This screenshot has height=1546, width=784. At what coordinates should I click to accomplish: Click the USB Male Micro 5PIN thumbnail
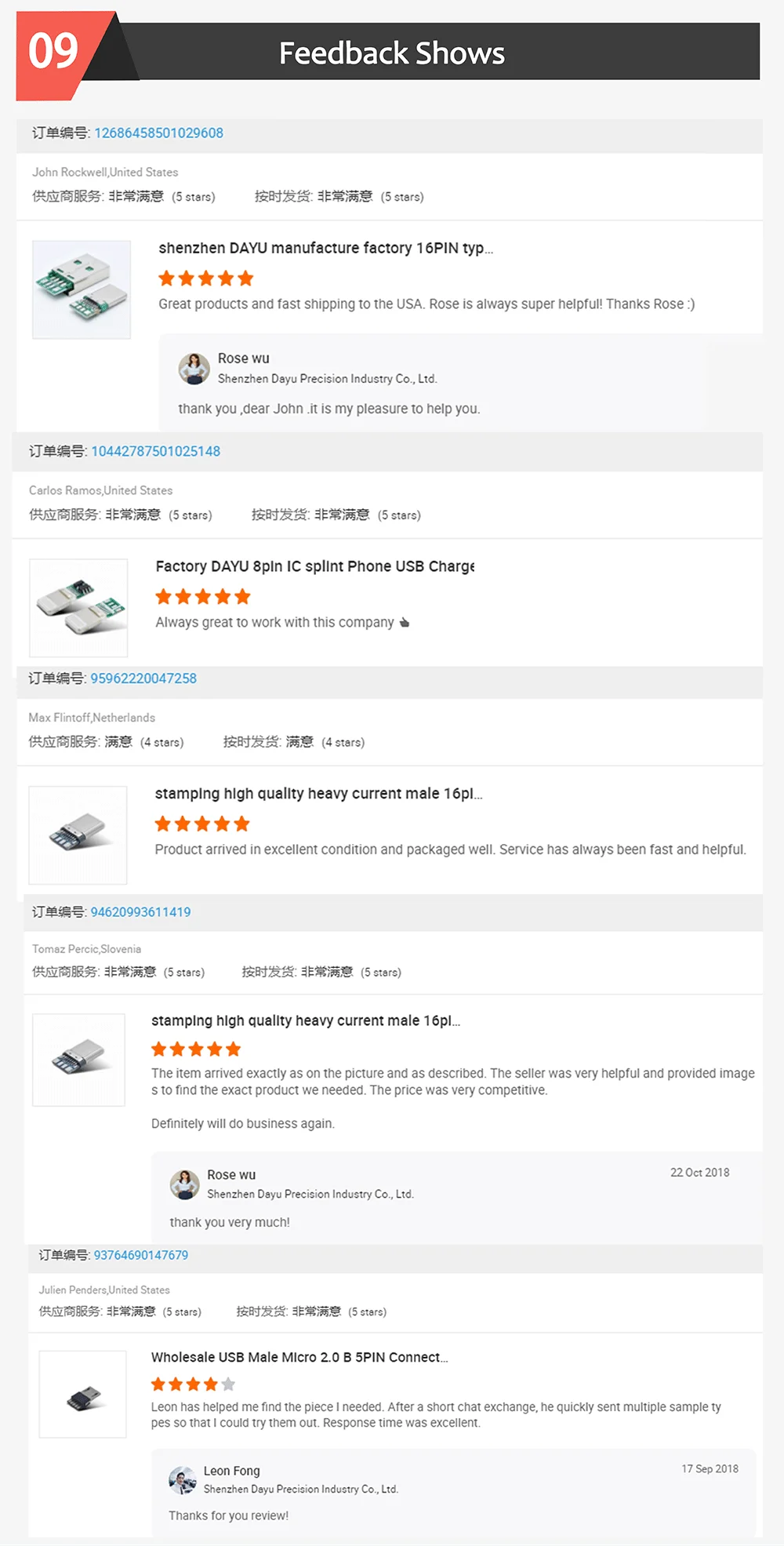[x=83, y=1394]
